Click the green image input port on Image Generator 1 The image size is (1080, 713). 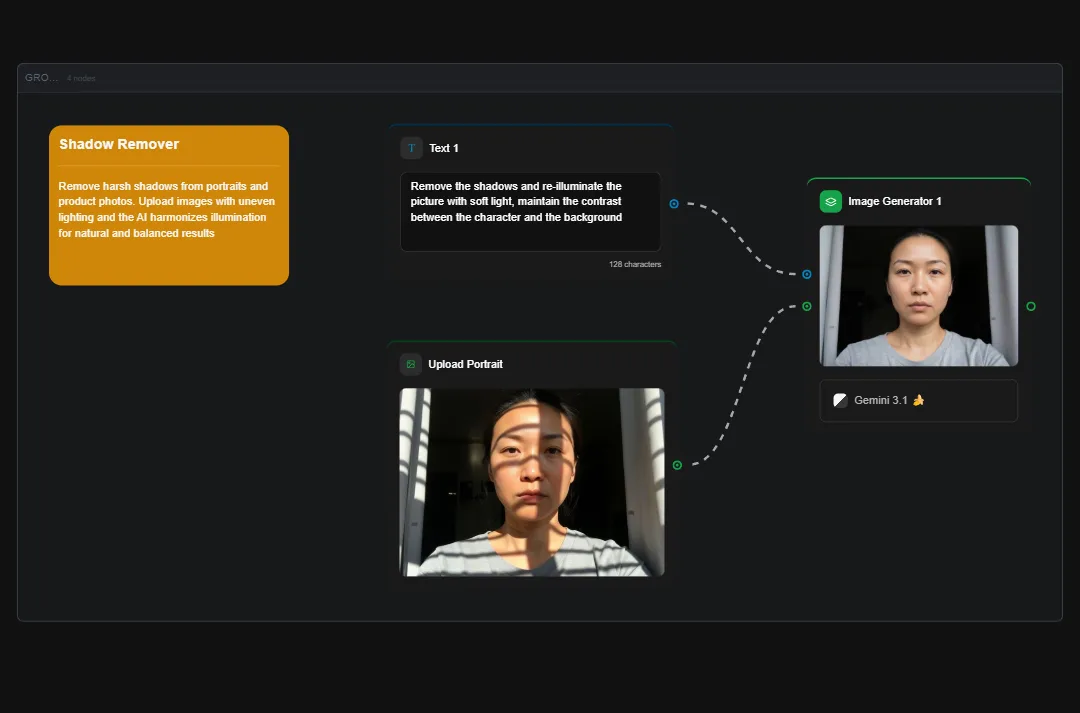(x=806, y=305)
